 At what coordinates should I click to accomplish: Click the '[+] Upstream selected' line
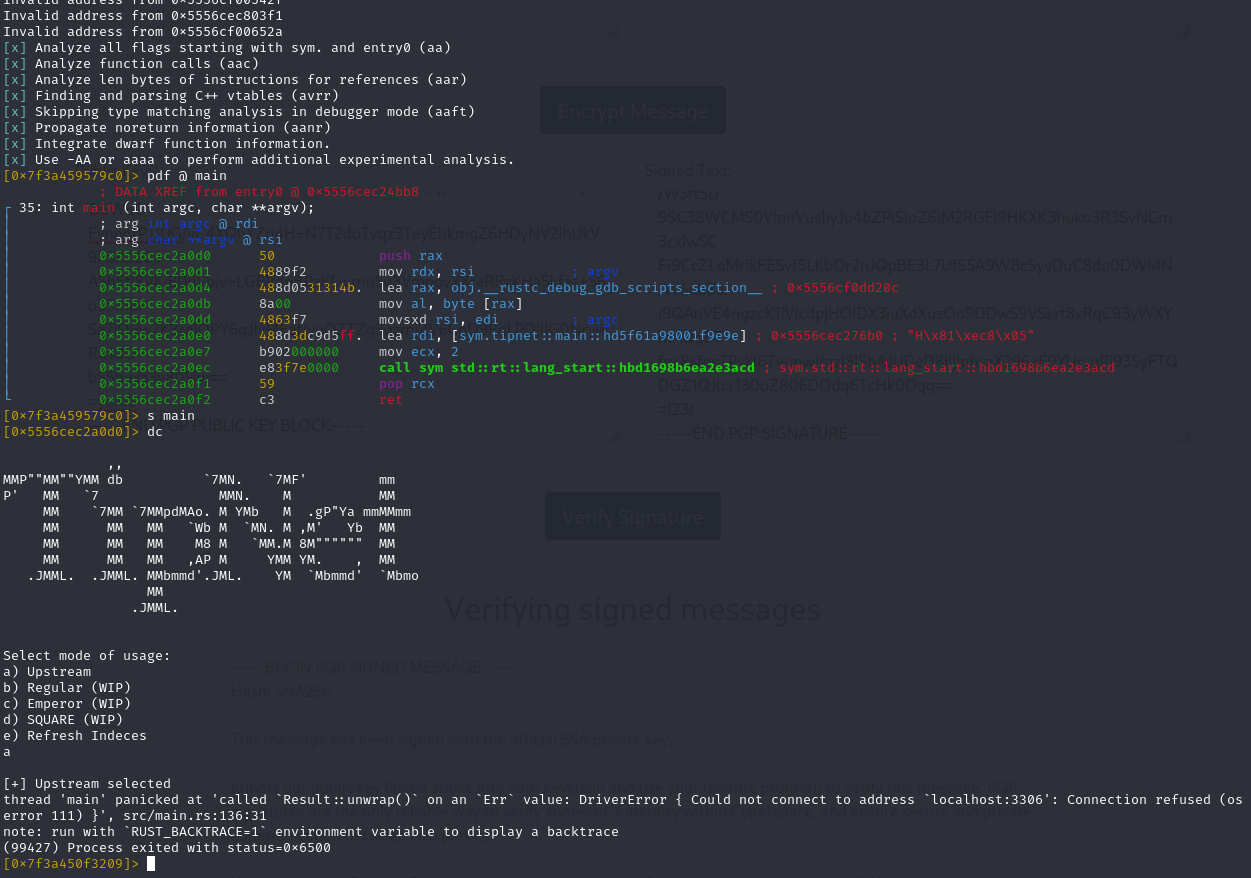(87, 784)
